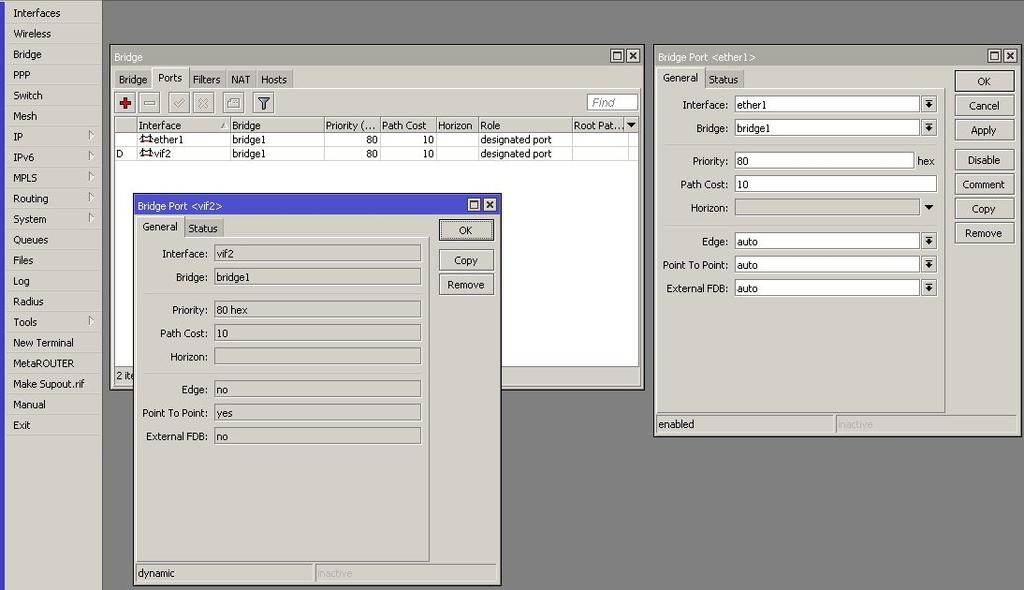
Task: Click the Find search field
Action: pyautogui.click(x=612, y=103)
